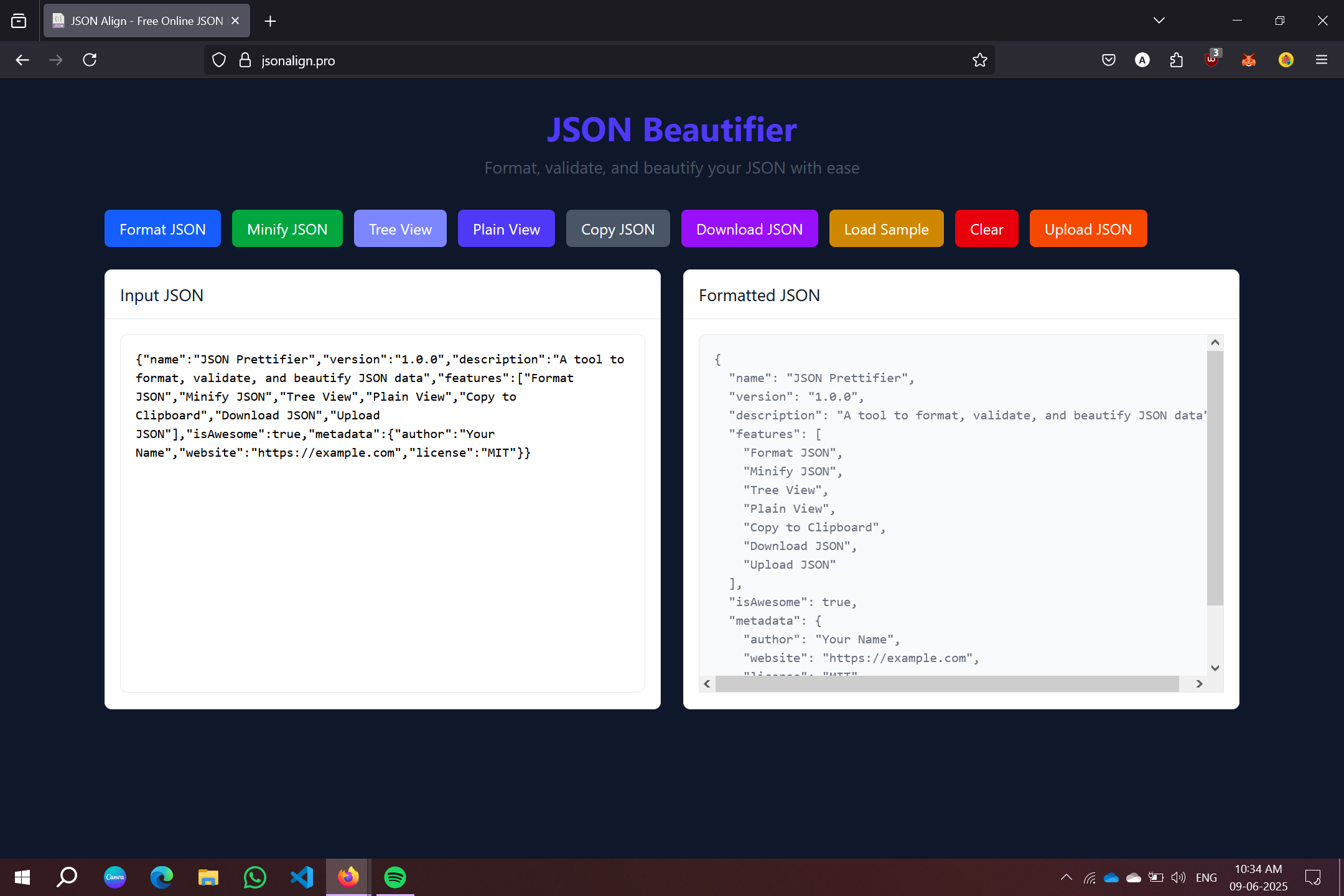
Task: Click the horizontal scrollbar thumb in Formatted JSON
Action: click(947, 684)
